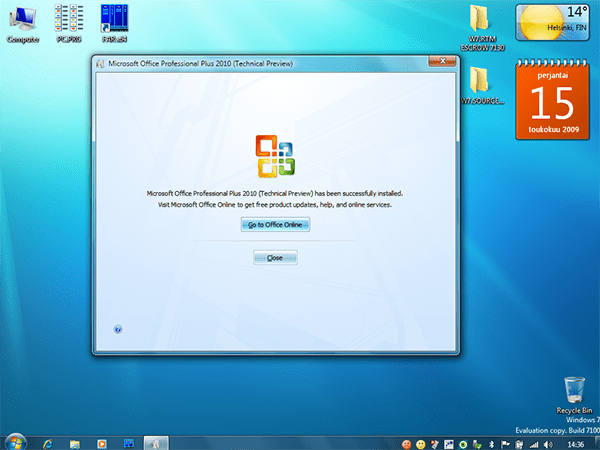
Task: Open the W7 RTM ESCROW 7130 folder
Action: coord(482,28)
